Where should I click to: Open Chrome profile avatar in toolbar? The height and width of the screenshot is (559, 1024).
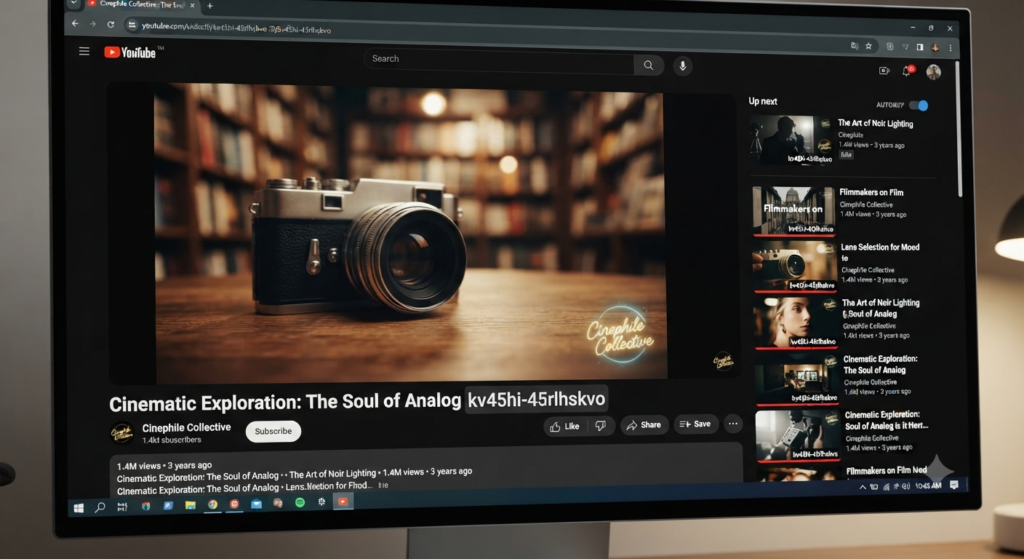tap(935, 48)
